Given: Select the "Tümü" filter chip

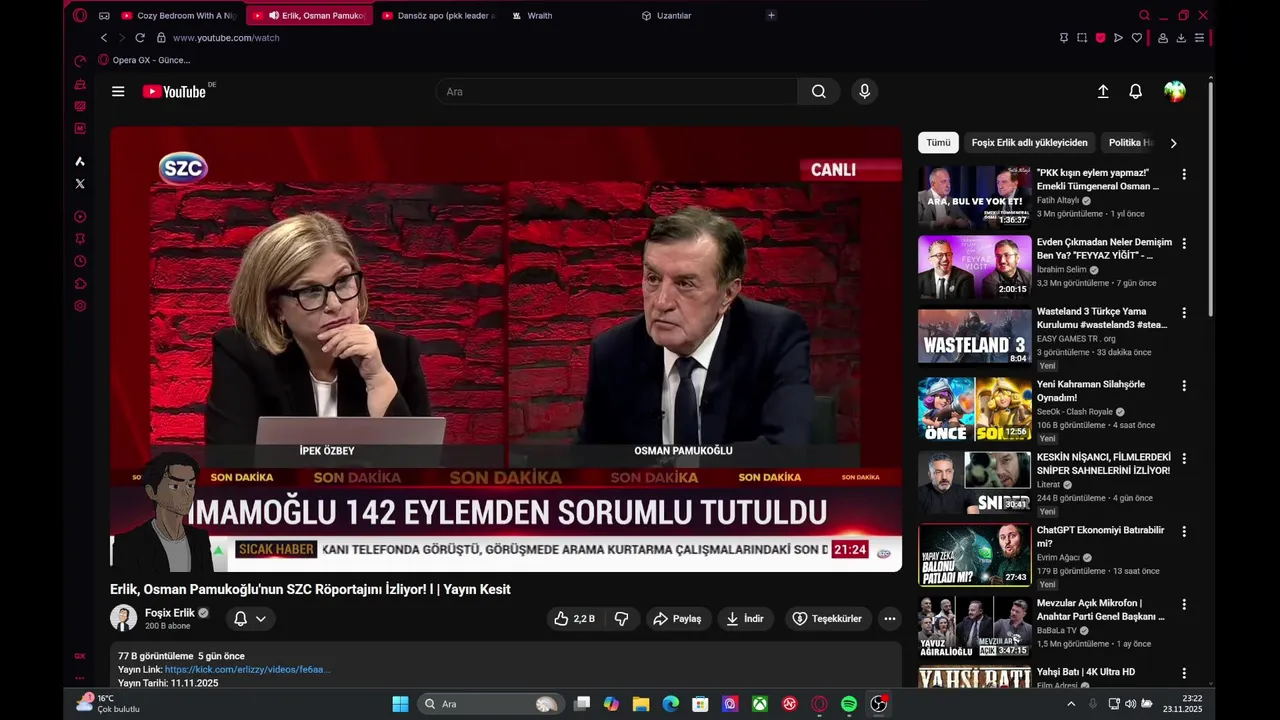Looking at the screenshot, I should [938, 143].
